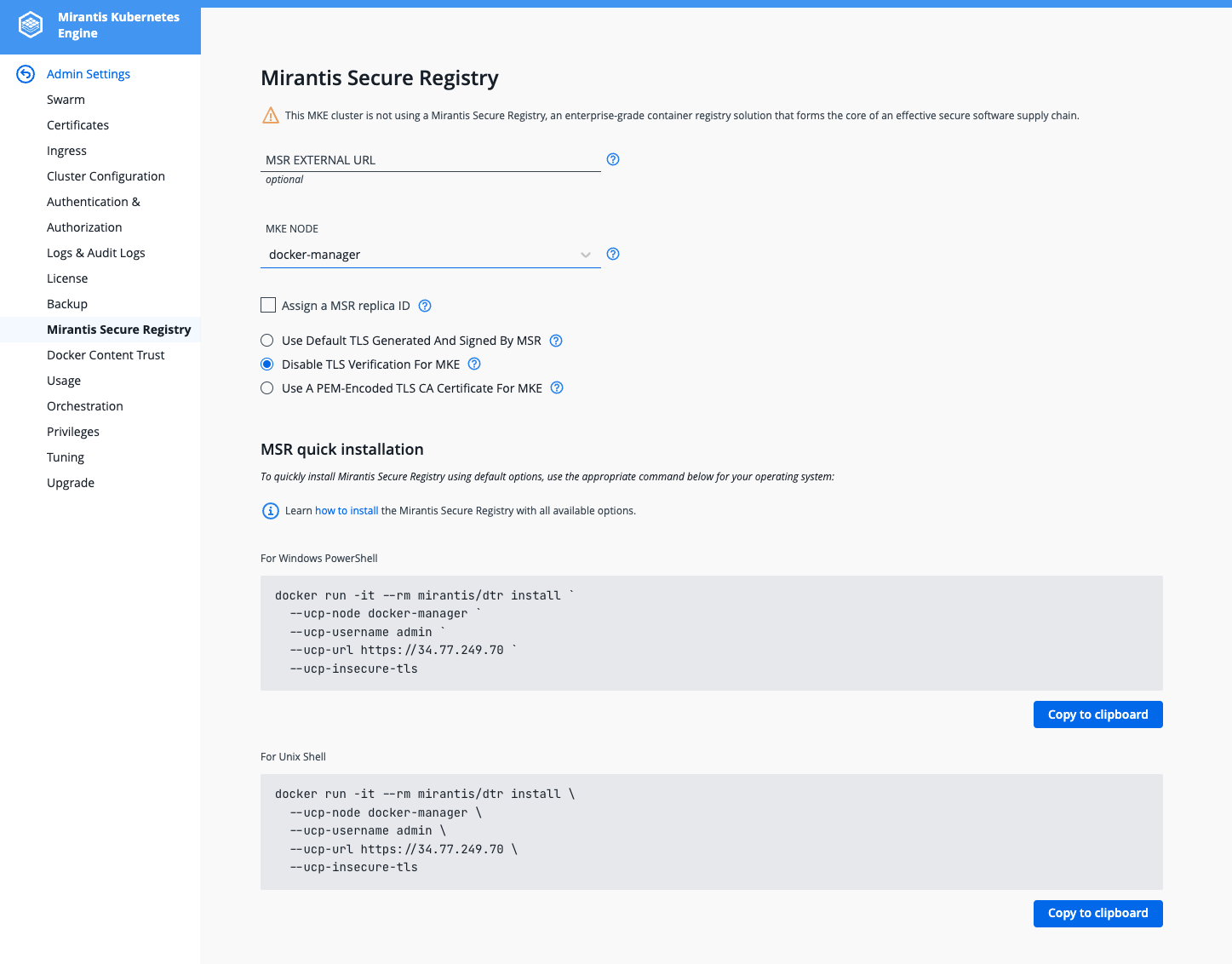This screenshot has width=1232, height=964.
Task: Click the Mirantis Secure Registry page heading
Action: [x=380, y=78]
